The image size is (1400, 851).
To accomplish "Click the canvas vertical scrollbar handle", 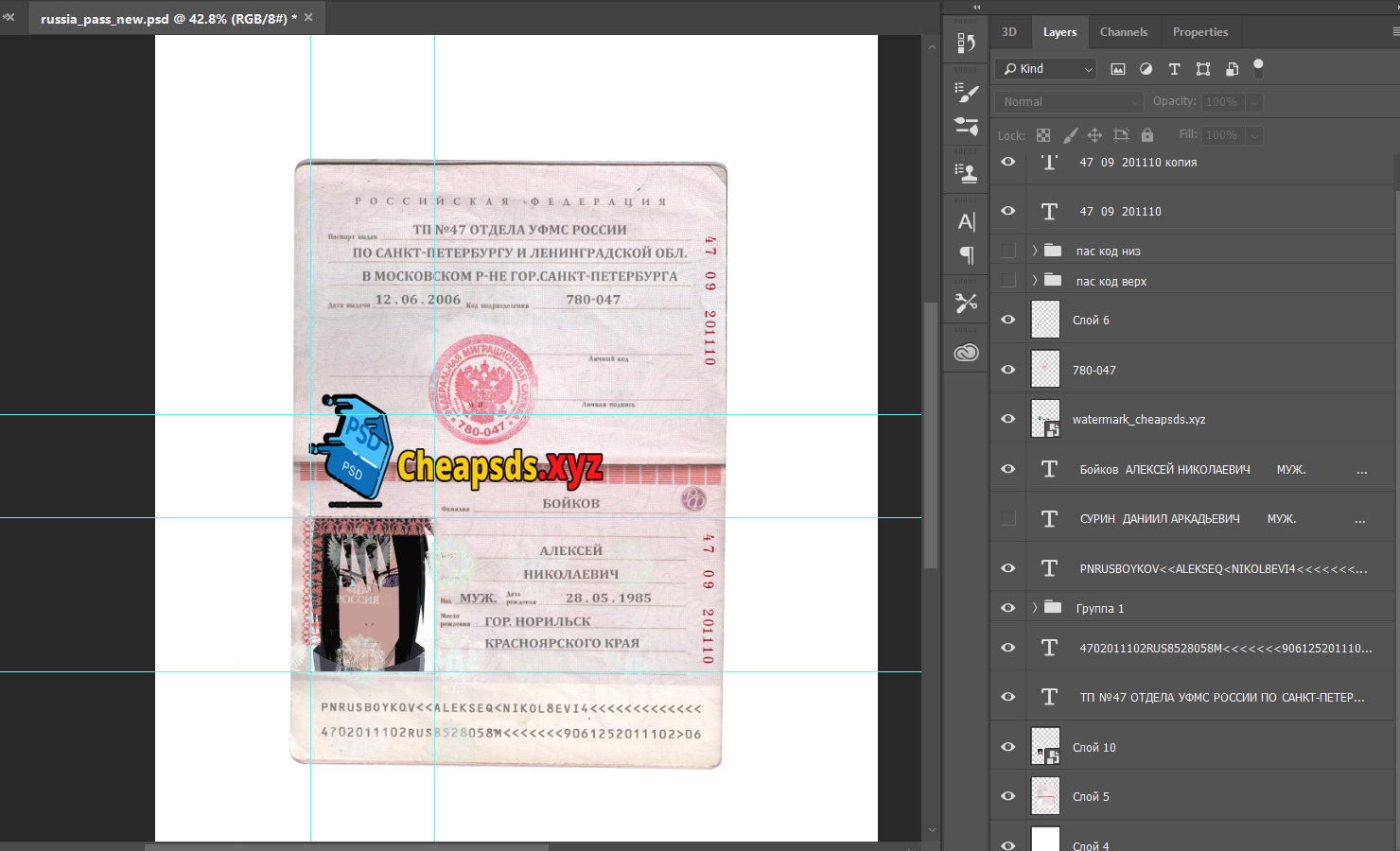I will pos(931,435).
